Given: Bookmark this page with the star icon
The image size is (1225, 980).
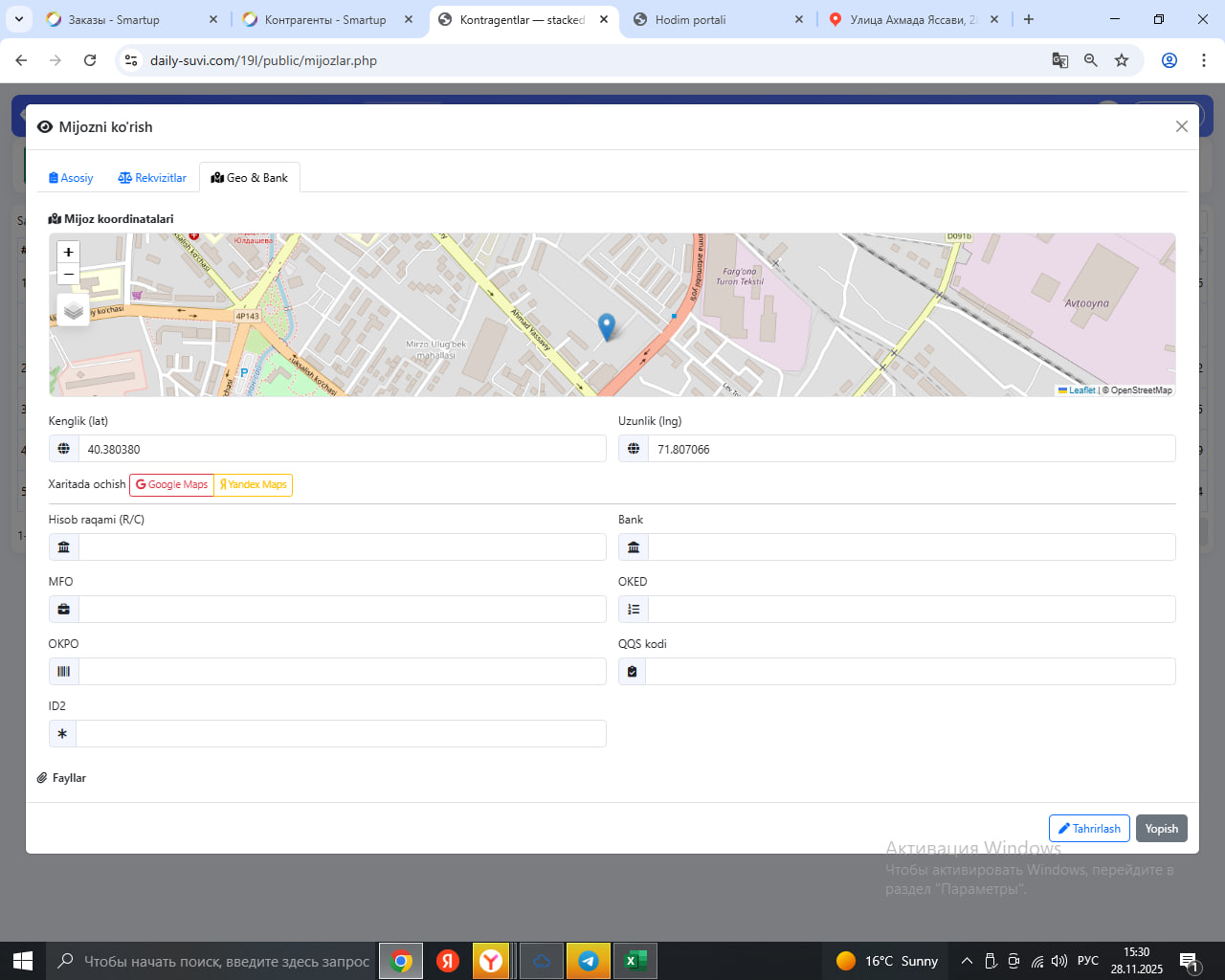Looking at the screenshot, I should tap(1122, 60).
